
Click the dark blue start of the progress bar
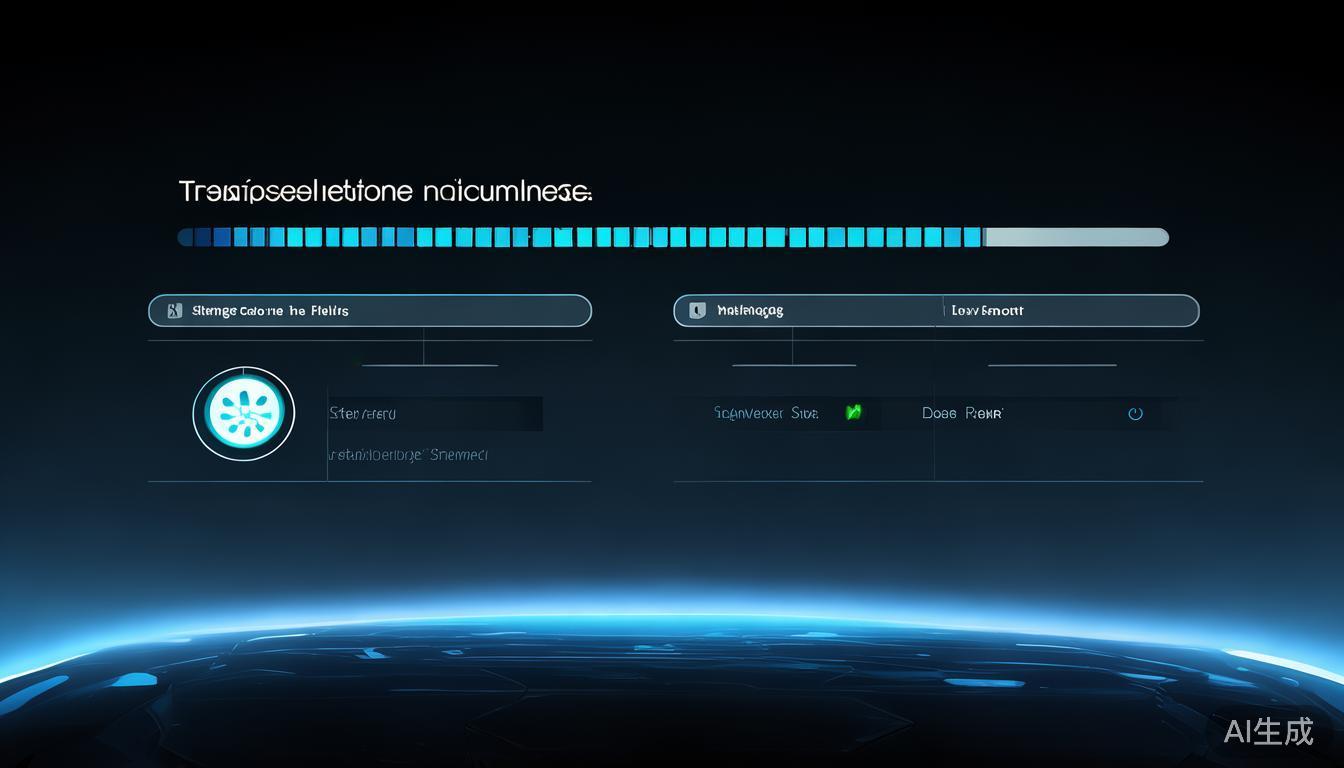pyautogui.click(x=200, y=237)
